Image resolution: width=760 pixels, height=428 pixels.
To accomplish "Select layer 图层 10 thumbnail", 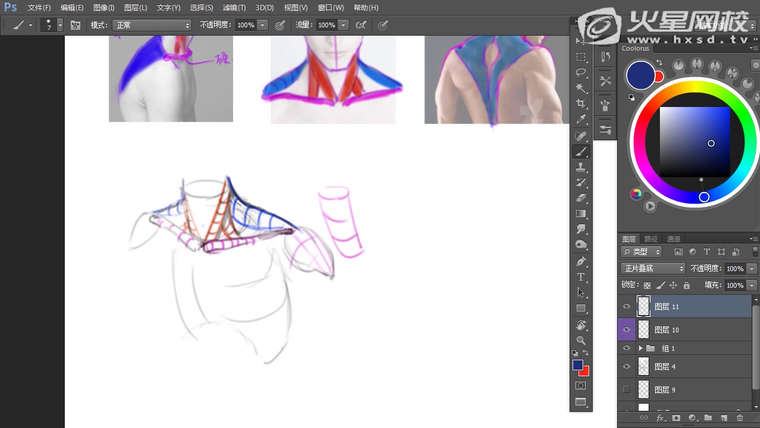I will pyautogui.click(x=643, y=329).
